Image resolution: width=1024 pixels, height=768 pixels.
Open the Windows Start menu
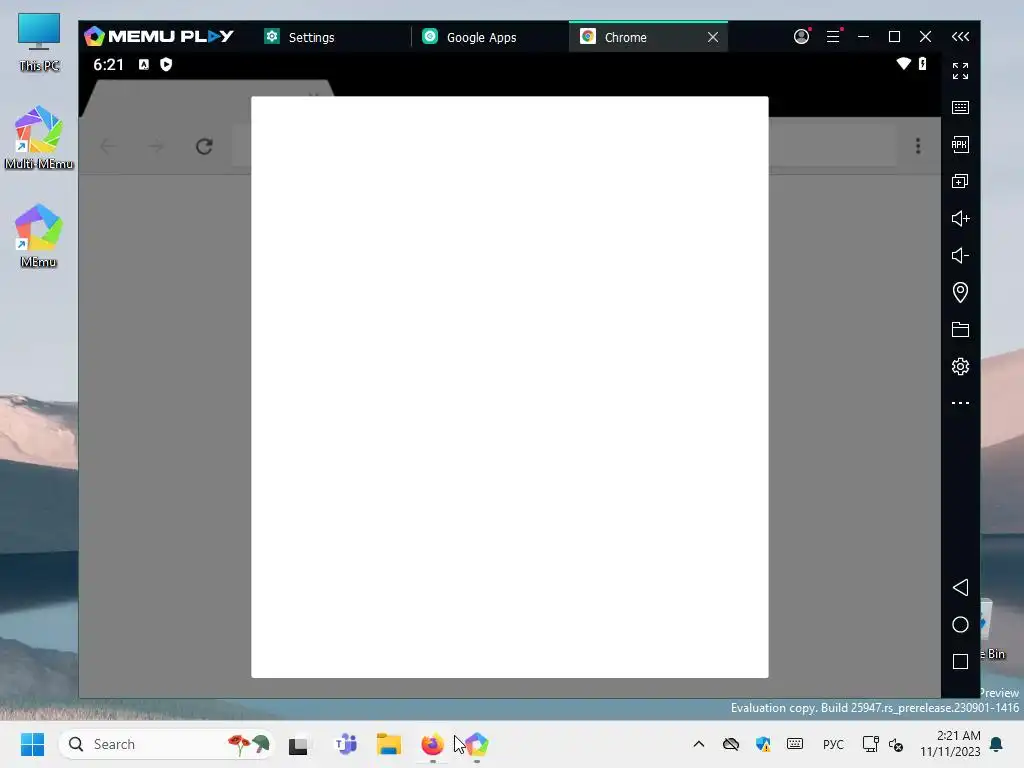point(32,744)
